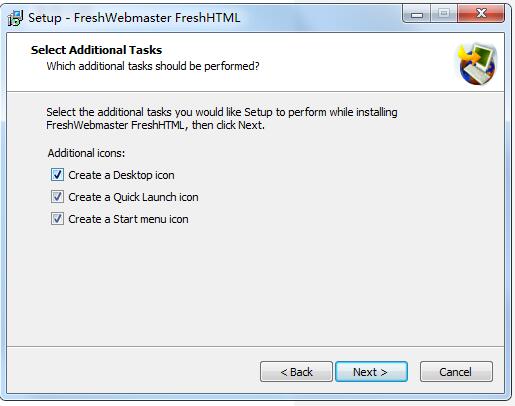Click the 'Additional icons:' group label
Image resolution: width=515 pixels, height=406 pixels.
pyautogui.click(x=86, y=153)
